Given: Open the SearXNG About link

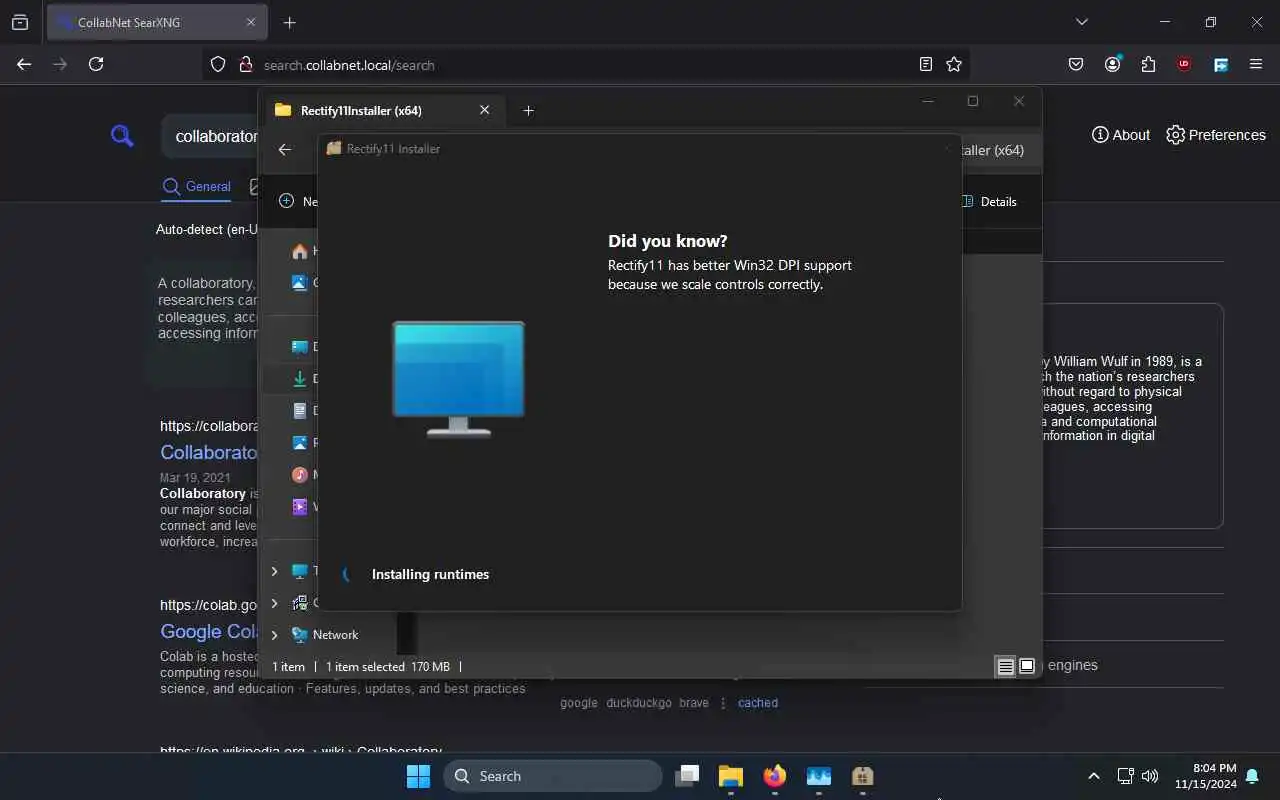Looking at the screenshot, I should pos(1121,135).
